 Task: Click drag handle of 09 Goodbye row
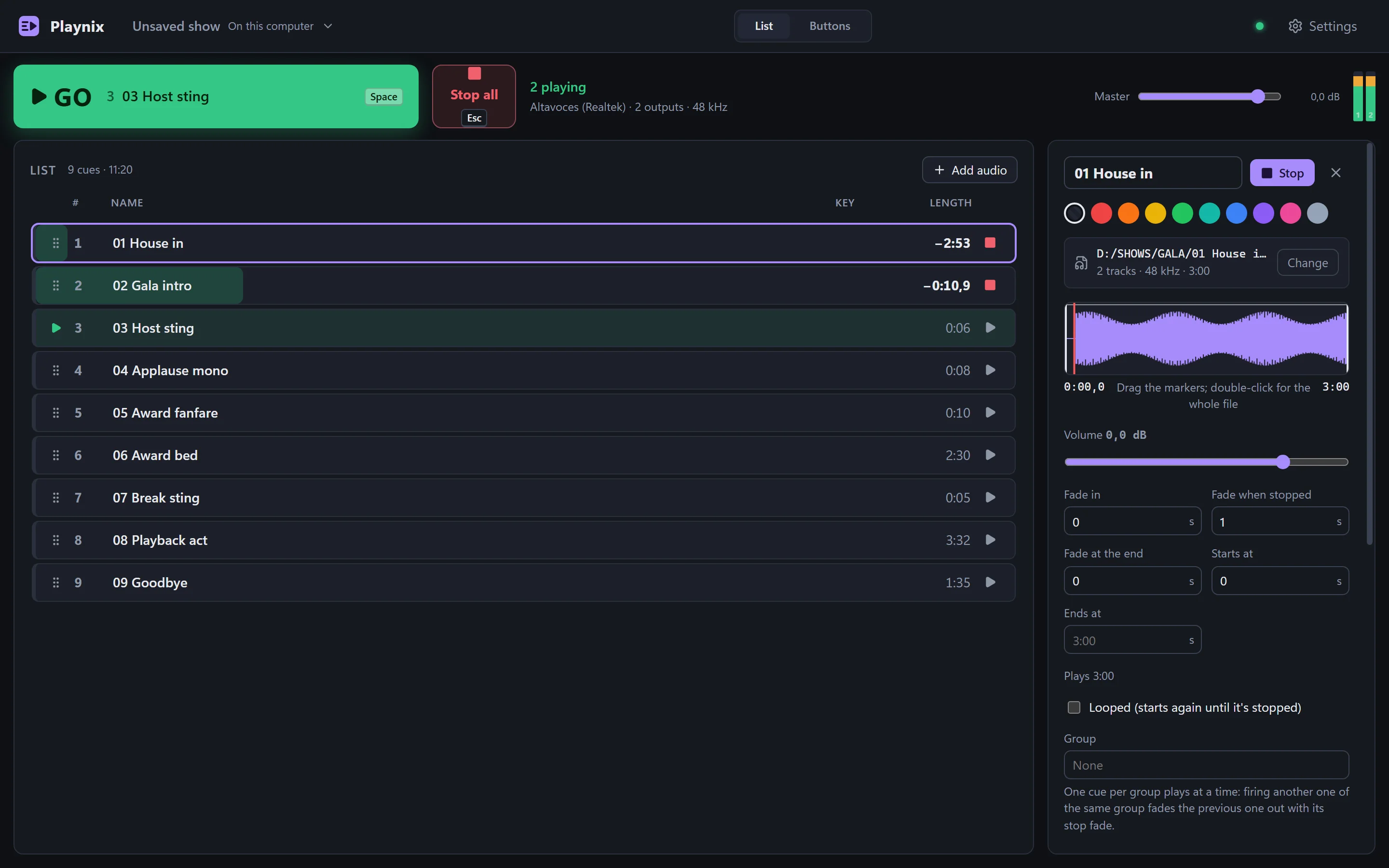(x=55, y=583)
